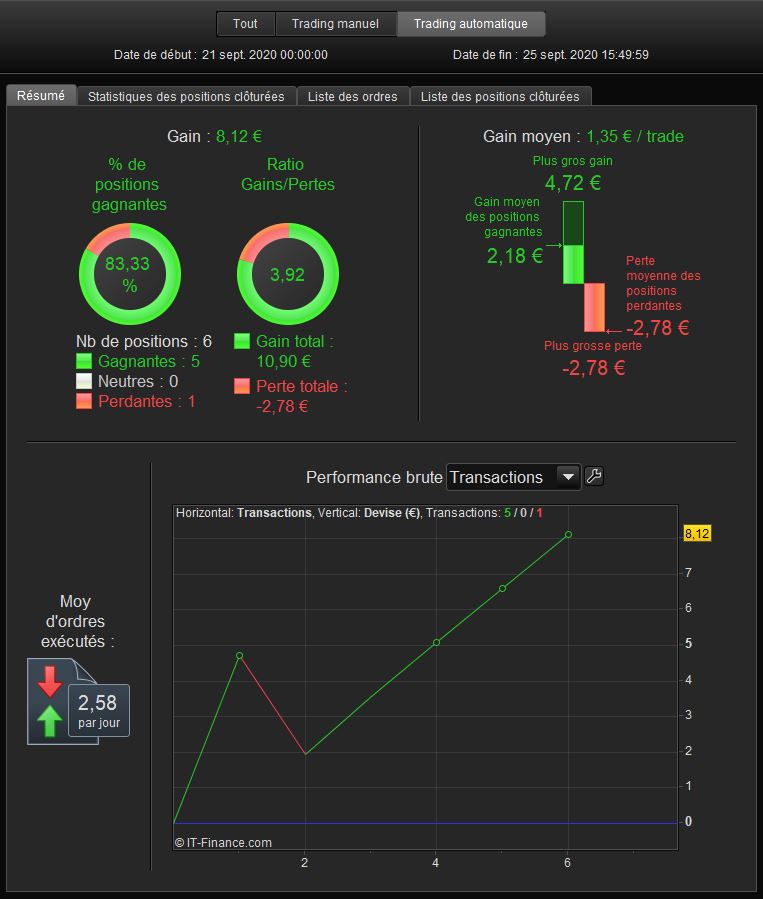Switch to Trading manuel filter
Image resolution: width=763 pixels, height=899 pixels.
pos(335,24)
